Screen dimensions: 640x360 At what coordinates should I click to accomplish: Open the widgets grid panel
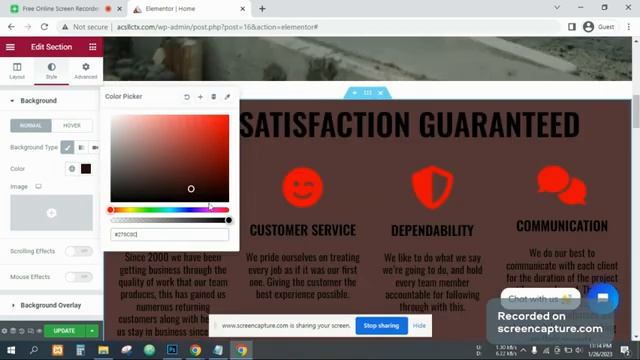tap(93, 47)
